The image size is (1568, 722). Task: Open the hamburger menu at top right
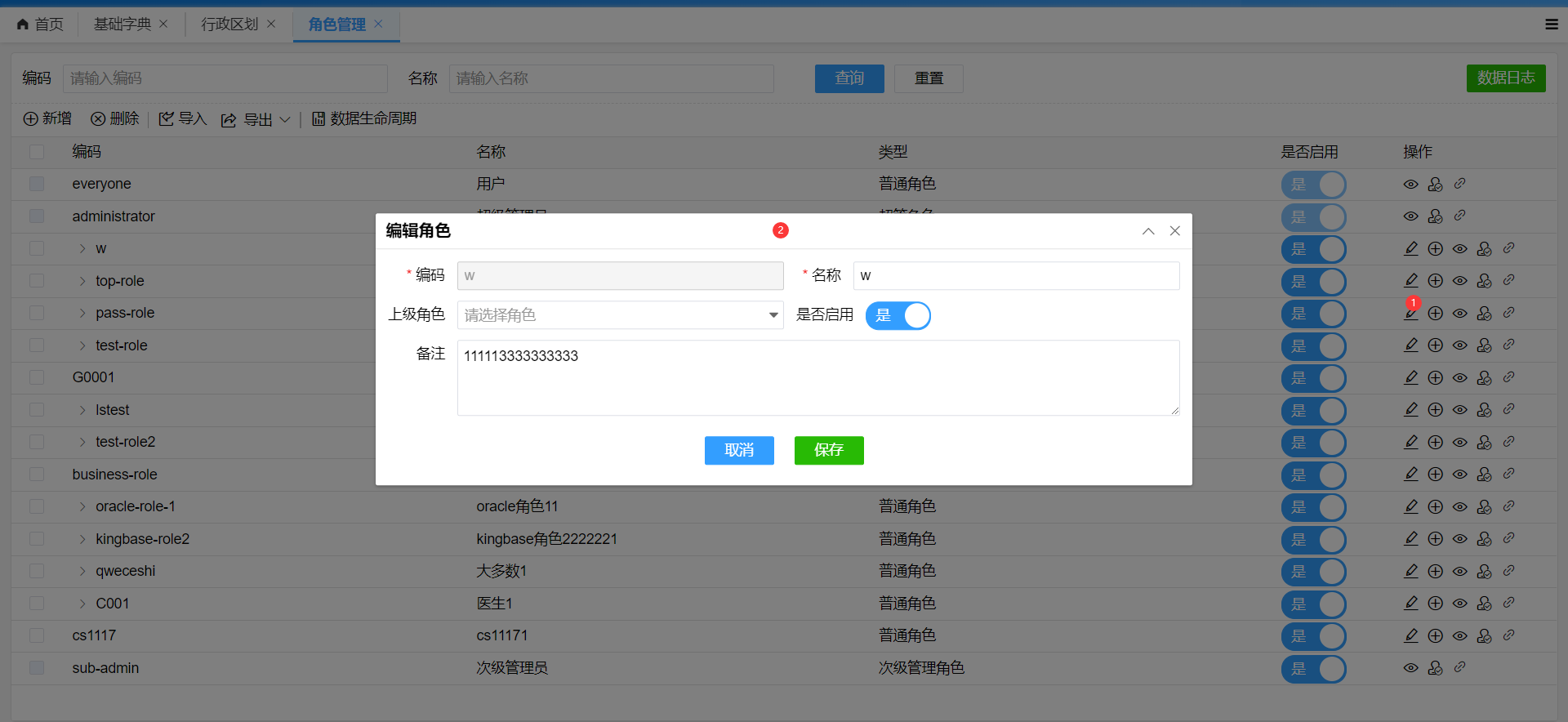tap(1552, 25)
